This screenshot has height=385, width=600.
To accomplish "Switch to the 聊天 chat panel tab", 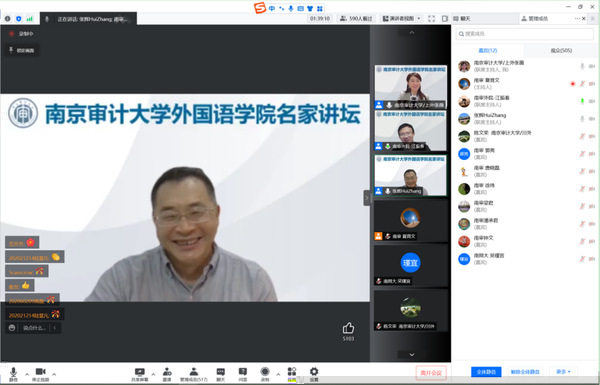I will pyautogui.click(x=462, y=18).
